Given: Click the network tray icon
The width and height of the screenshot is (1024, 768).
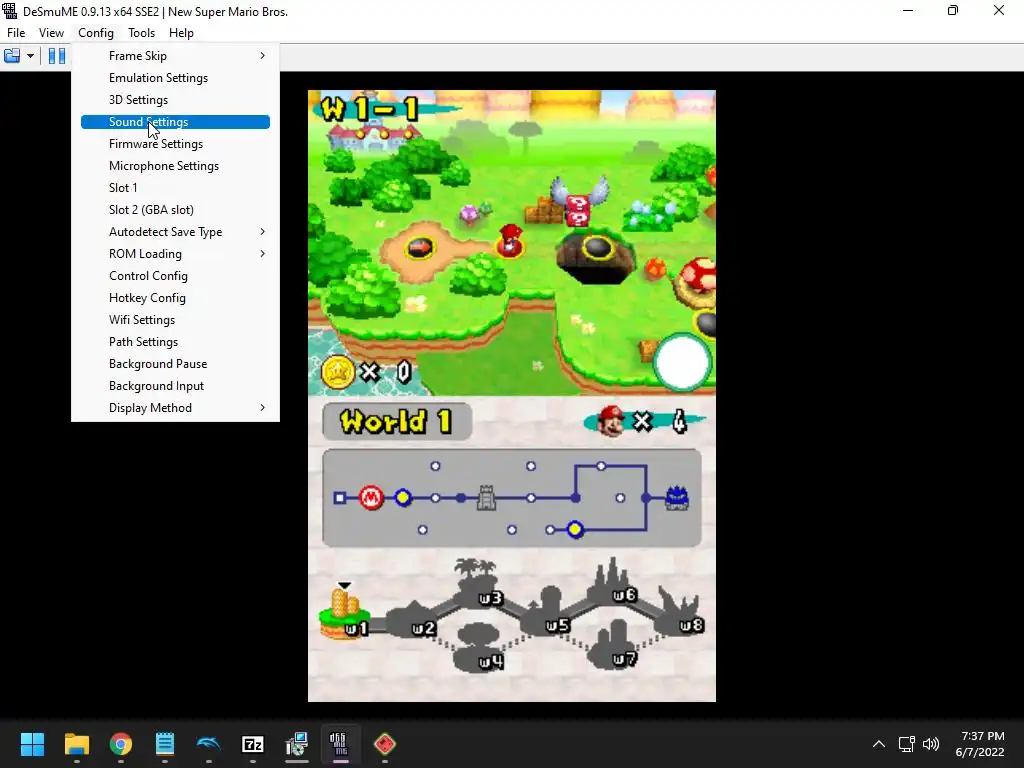Looking at the screenshot, I should (x=906, y=744).
